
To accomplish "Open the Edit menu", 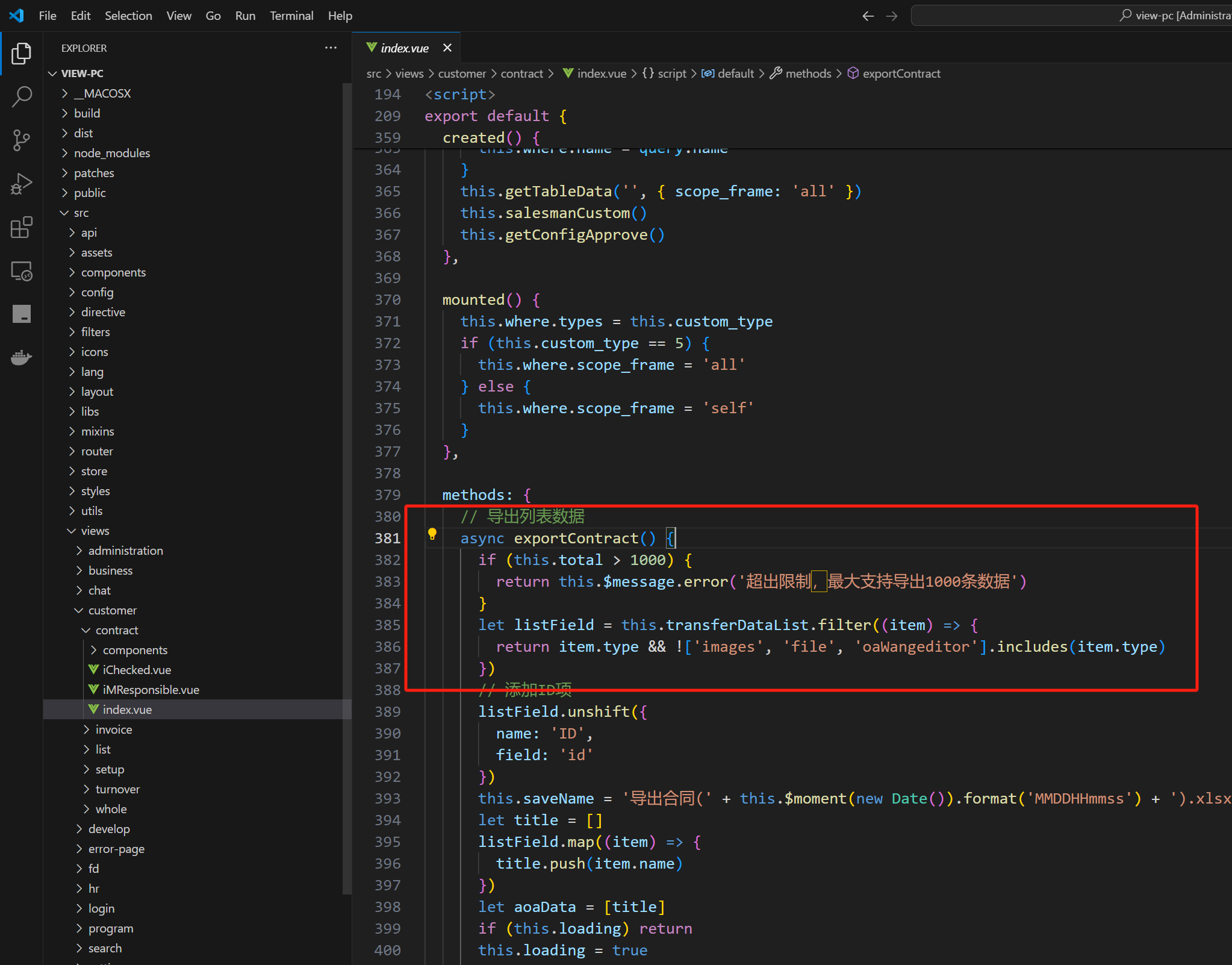I will click(x=81, y=16).
